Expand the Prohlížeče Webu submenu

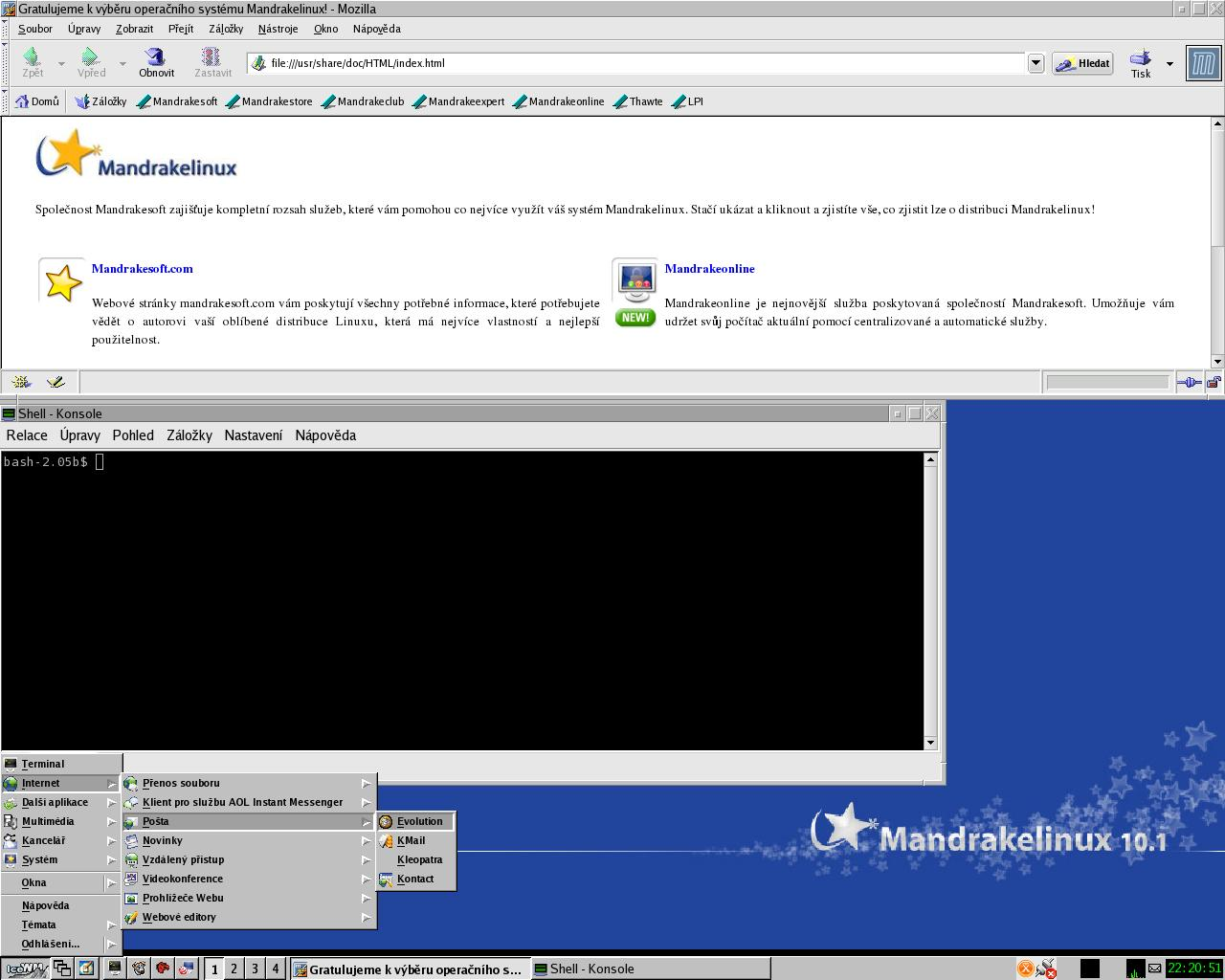click(250, 898)
